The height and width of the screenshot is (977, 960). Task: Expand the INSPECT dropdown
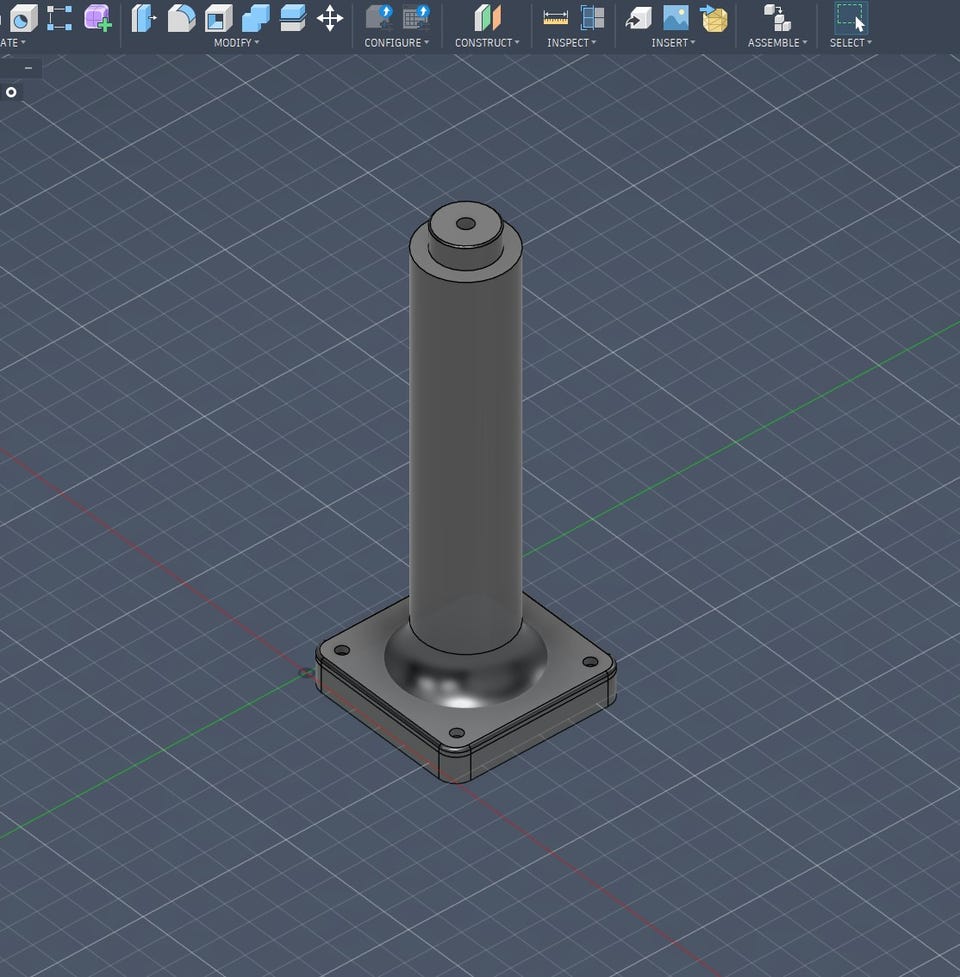571,42
